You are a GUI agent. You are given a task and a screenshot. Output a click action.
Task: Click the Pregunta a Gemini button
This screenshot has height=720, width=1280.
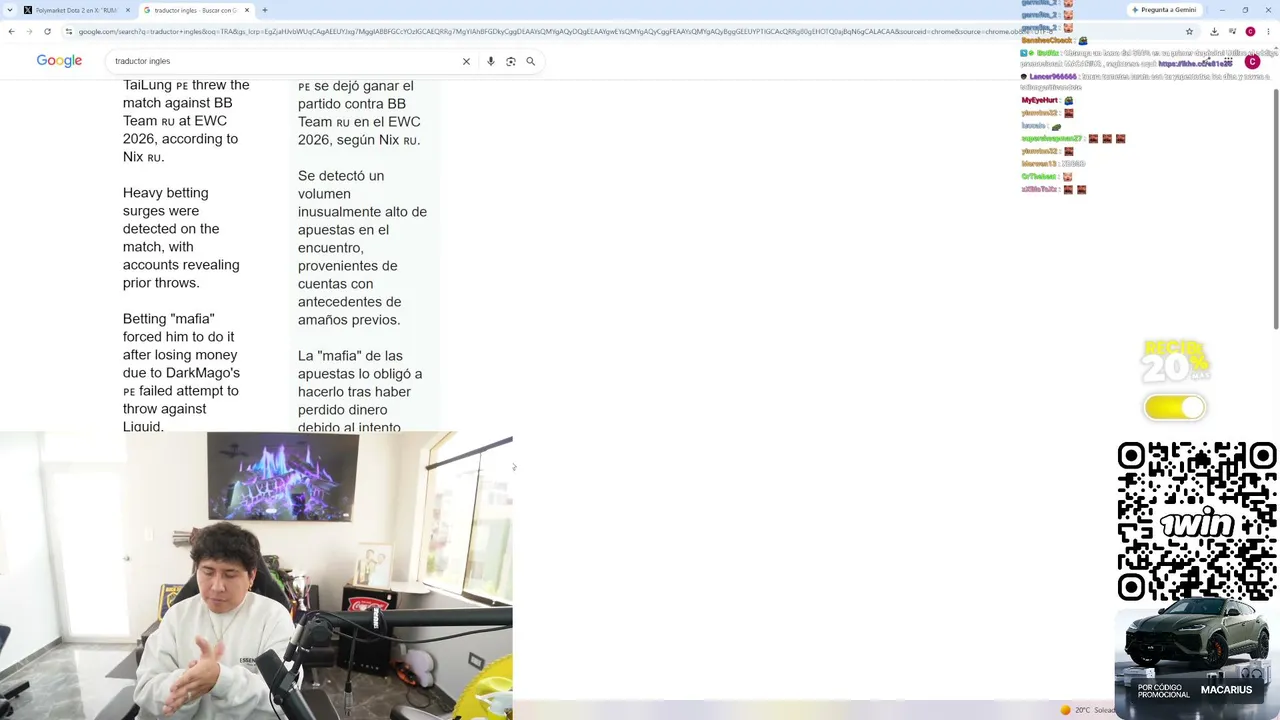click(x=1164, y=10)
